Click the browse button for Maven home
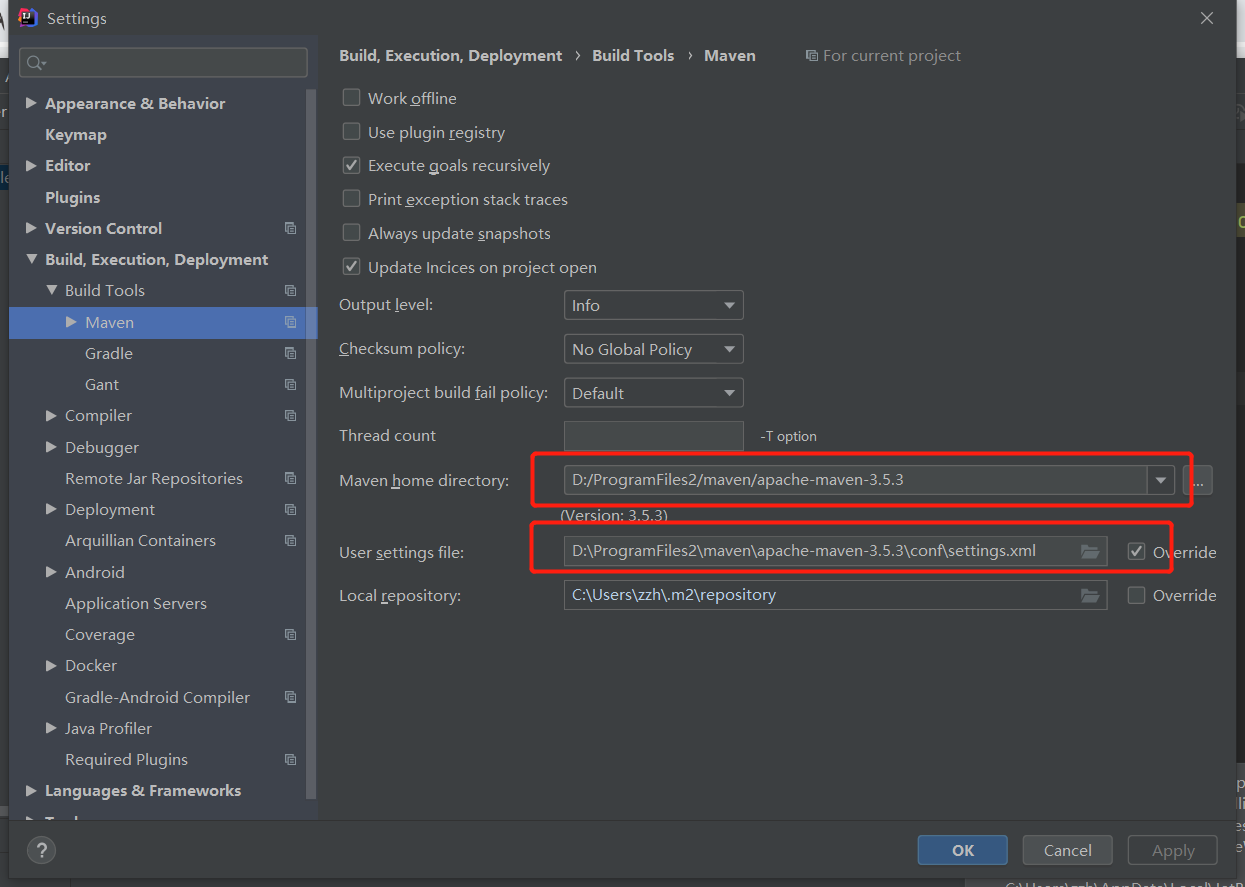1245x887 pixels. 1198,480
